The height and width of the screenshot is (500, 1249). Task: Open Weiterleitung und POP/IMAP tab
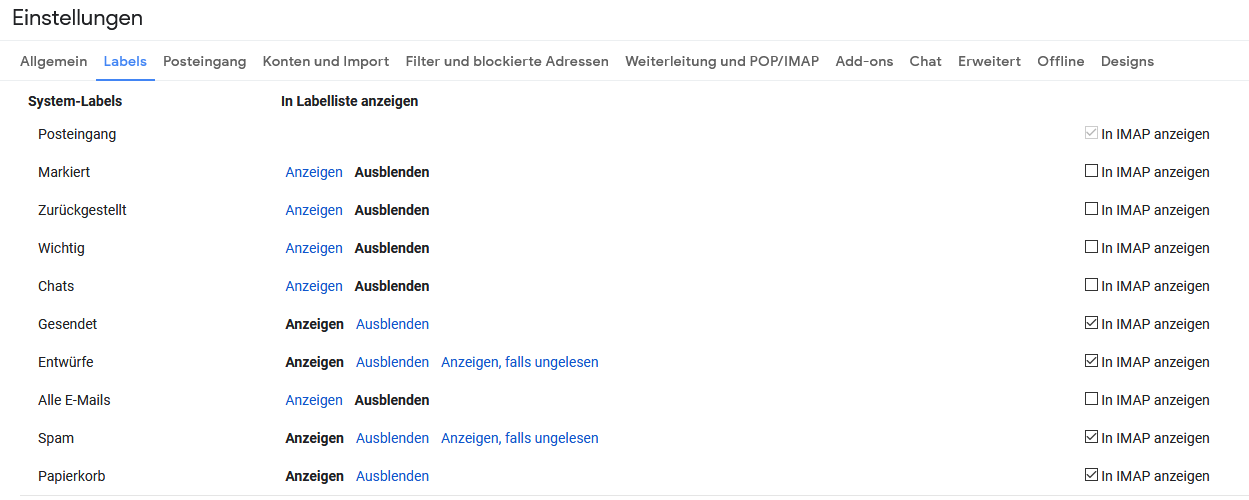(722, 61)
